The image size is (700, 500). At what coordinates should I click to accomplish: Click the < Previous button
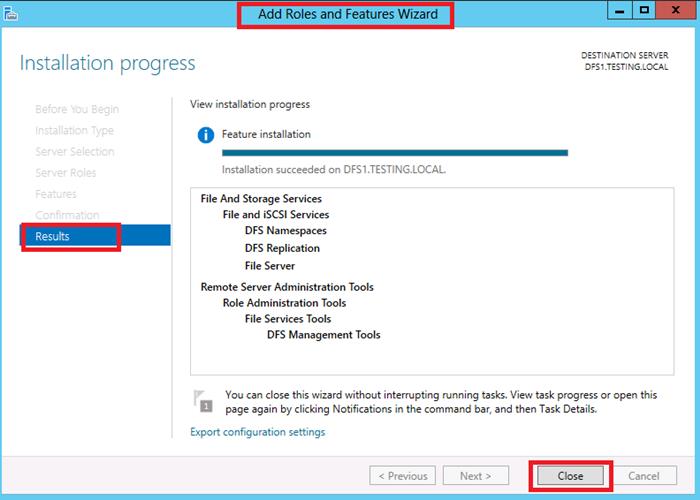[403, 476]
